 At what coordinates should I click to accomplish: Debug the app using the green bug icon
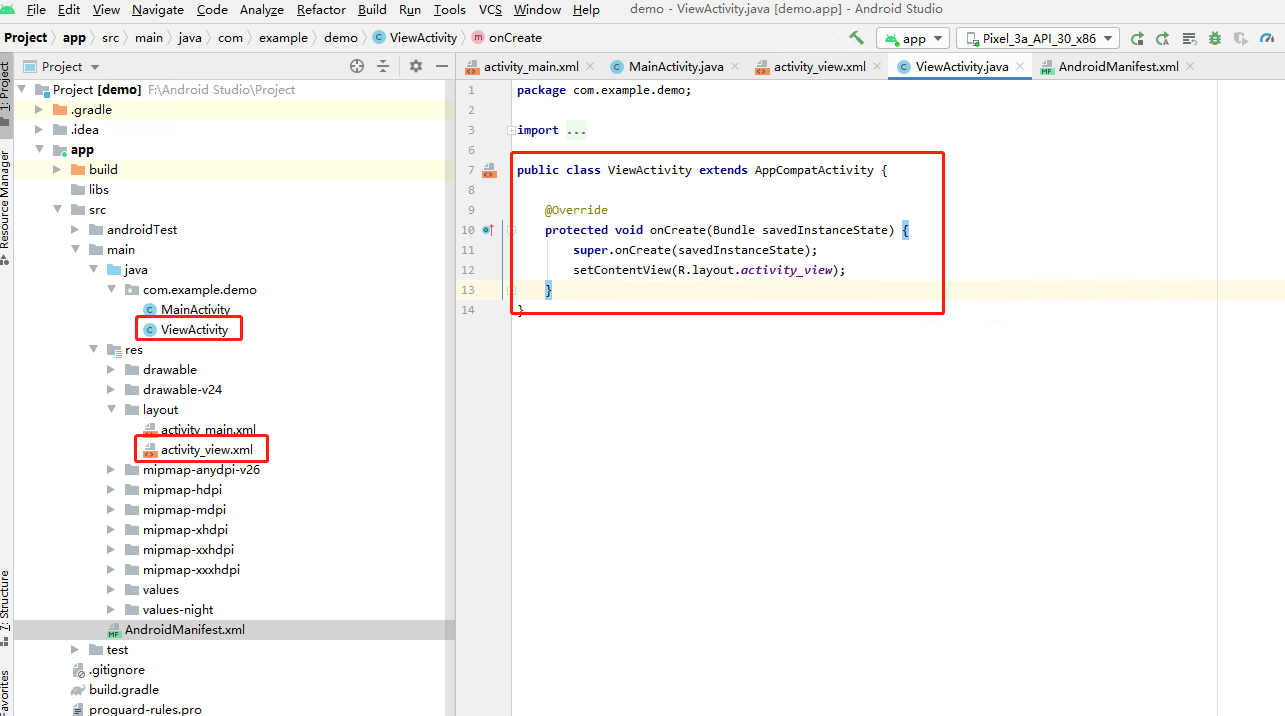[x=1213, y=37]
